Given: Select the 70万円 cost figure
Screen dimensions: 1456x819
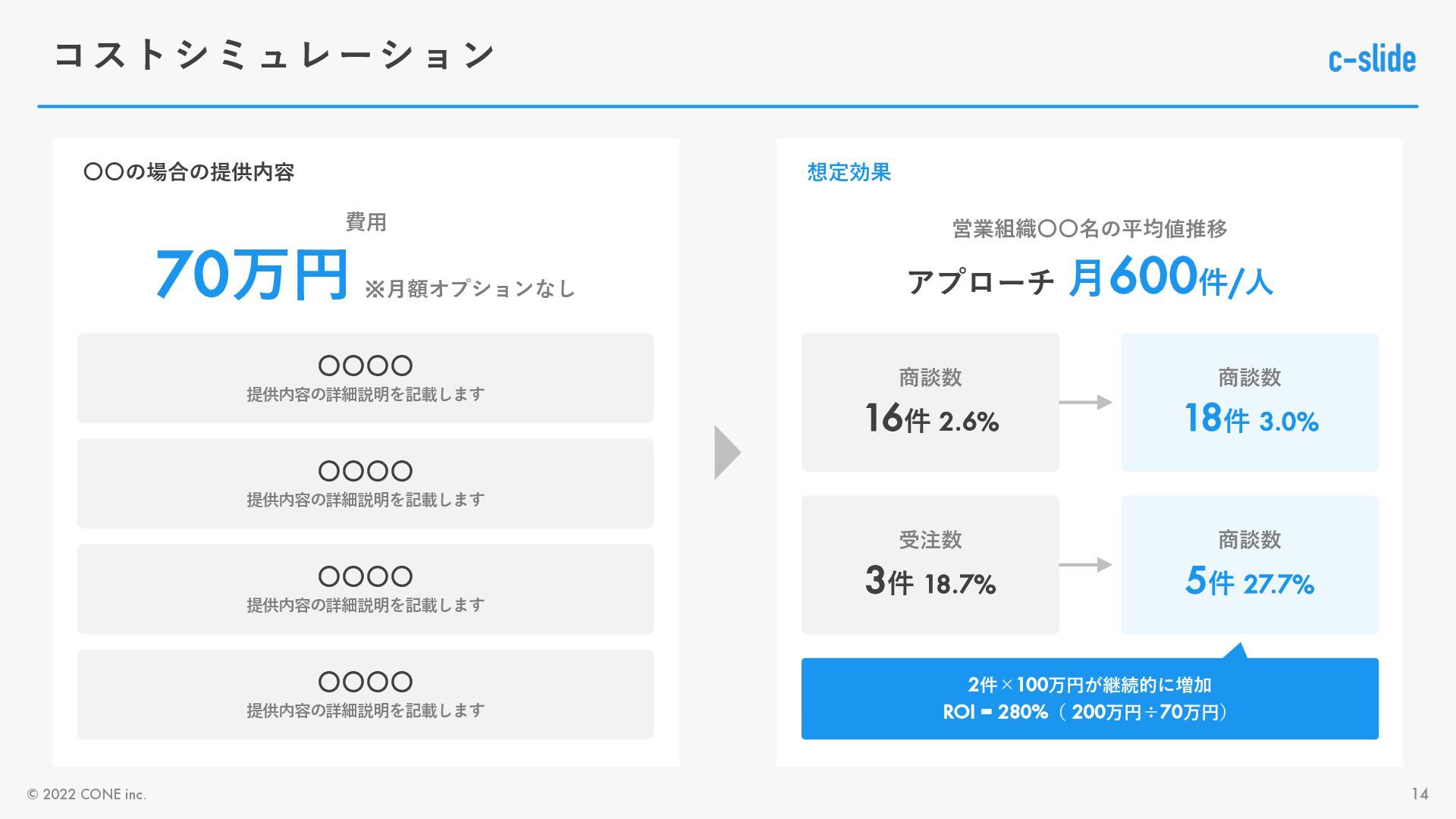Looking at the screenshot, I should pos(251,275).
